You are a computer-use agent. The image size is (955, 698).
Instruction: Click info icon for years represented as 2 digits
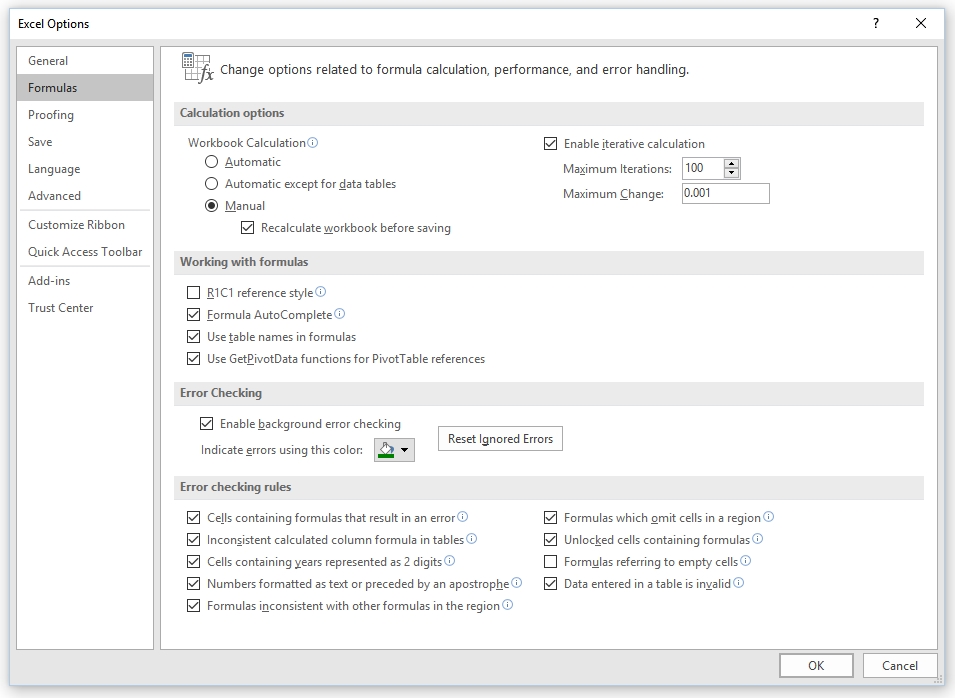450,561
